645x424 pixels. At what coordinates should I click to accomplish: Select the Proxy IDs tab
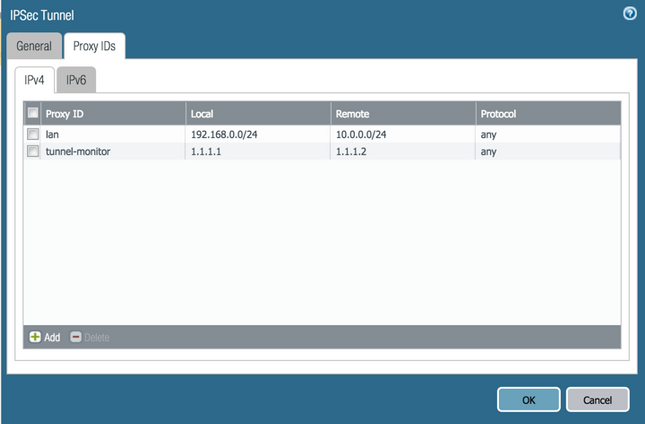tap(94, 46)
